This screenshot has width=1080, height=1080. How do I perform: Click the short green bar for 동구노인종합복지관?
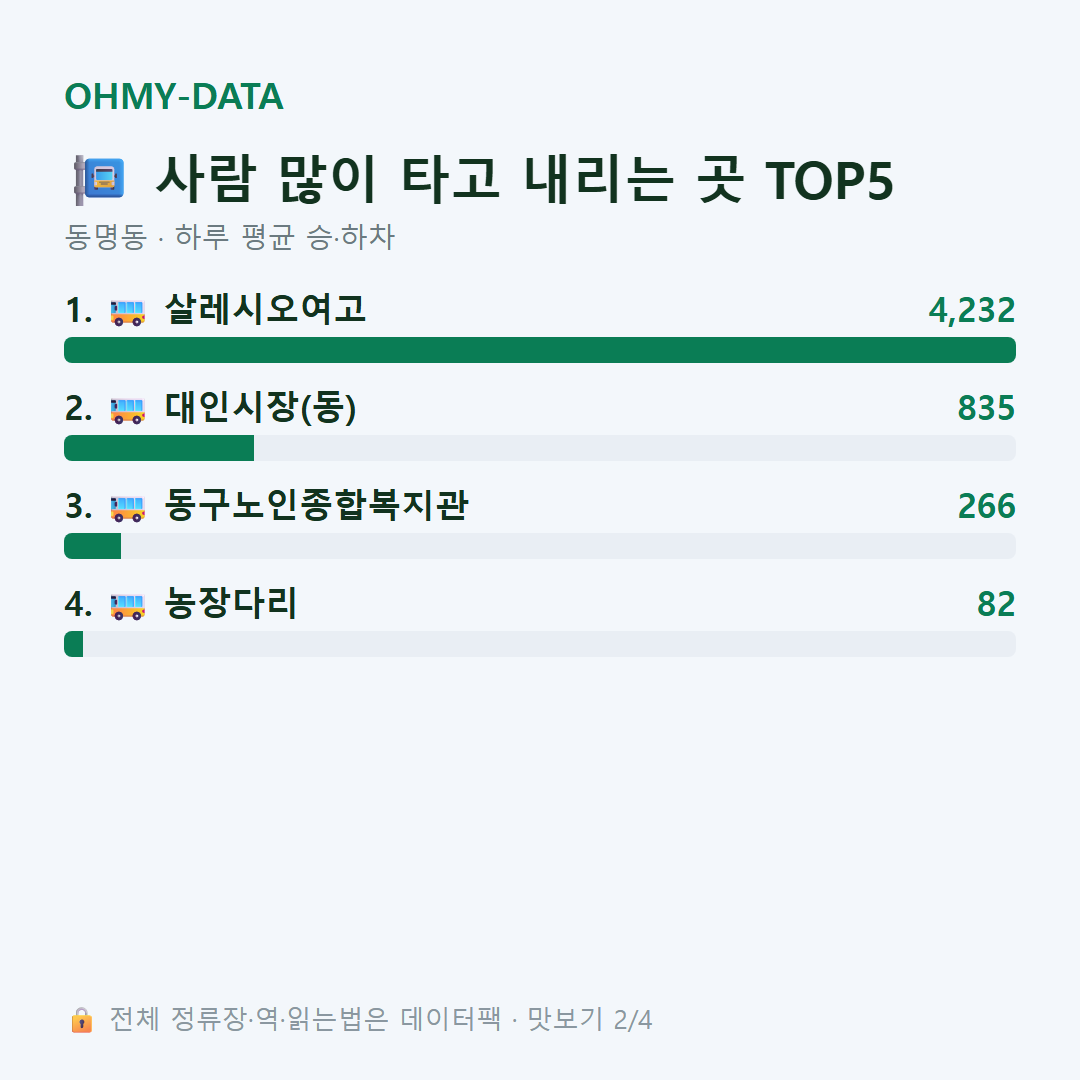[x=92, y=546]
